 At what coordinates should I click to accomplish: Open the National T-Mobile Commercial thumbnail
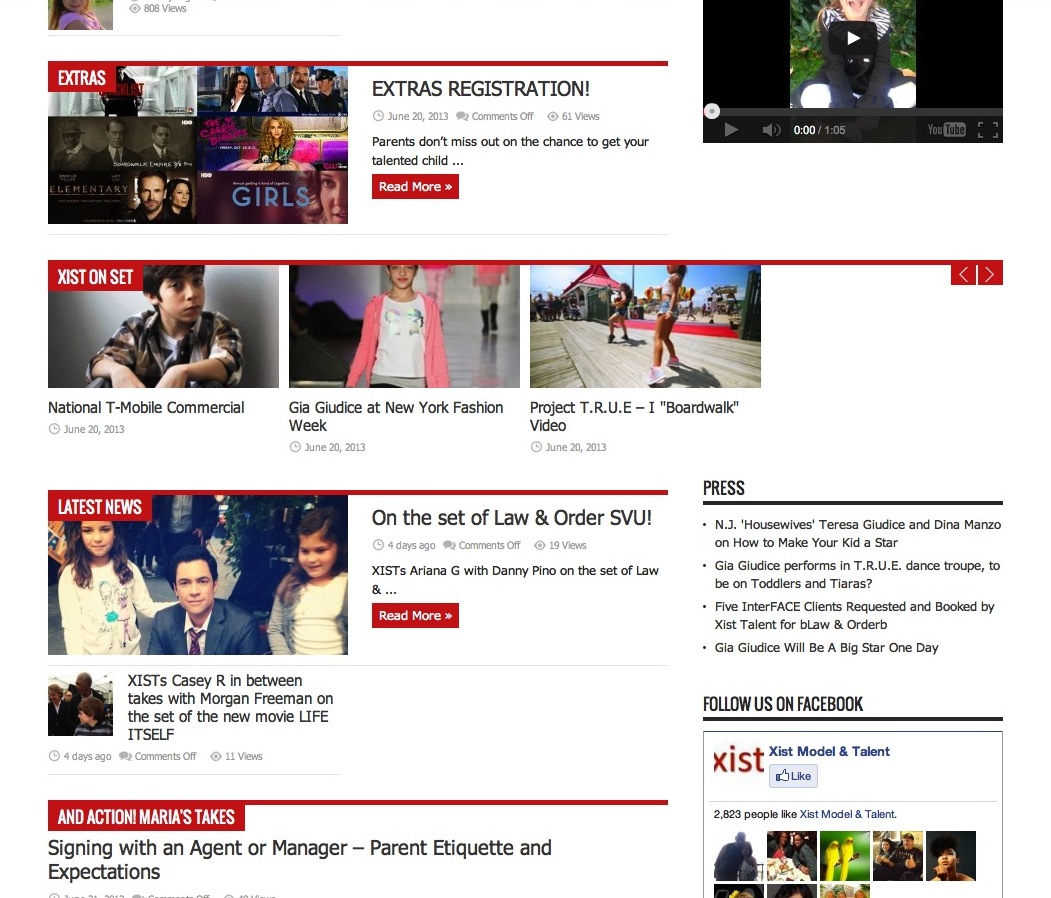tap(164, 326)
